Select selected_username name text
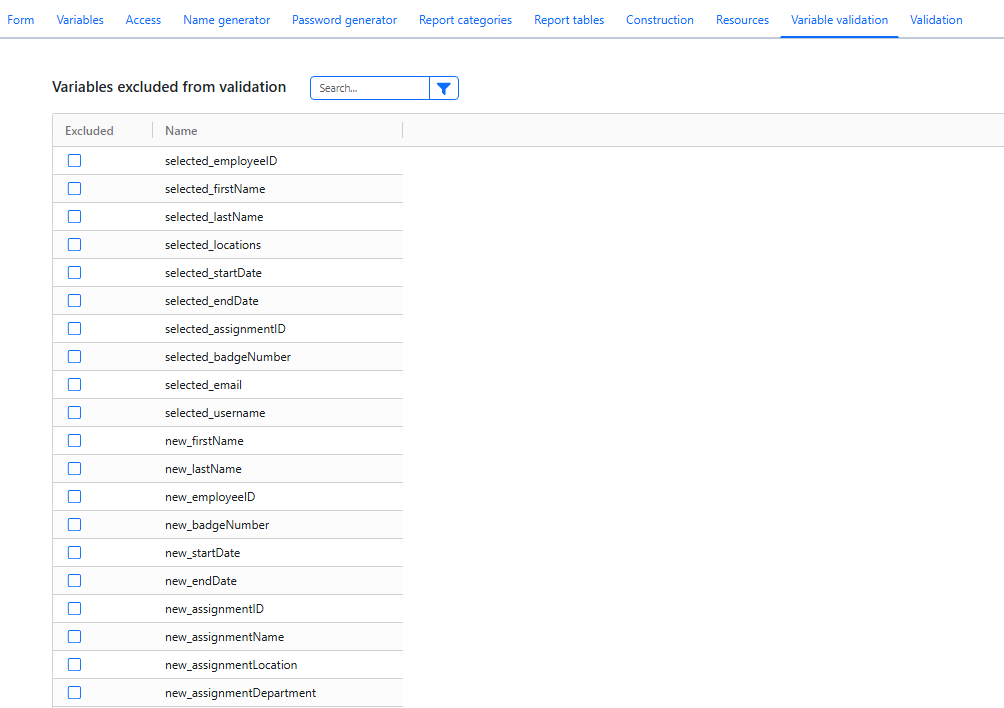 pos(215,414)
